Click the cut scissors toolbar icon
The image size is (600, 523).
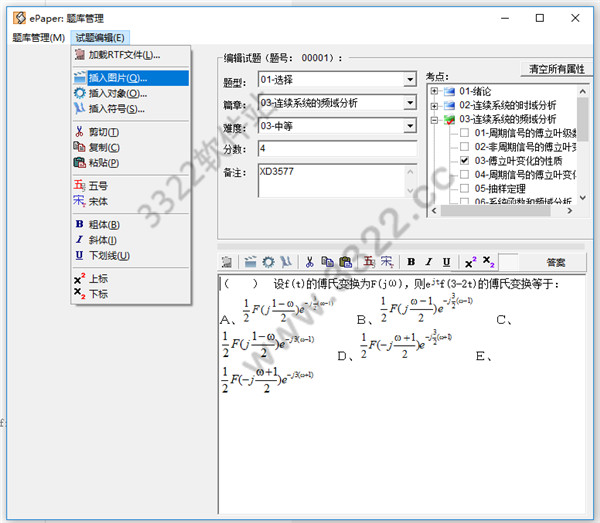tap(309, 262)
